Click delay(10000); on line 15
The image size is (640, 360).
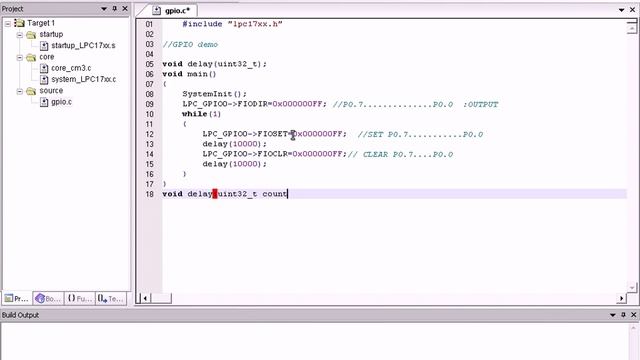pos(234,164)
